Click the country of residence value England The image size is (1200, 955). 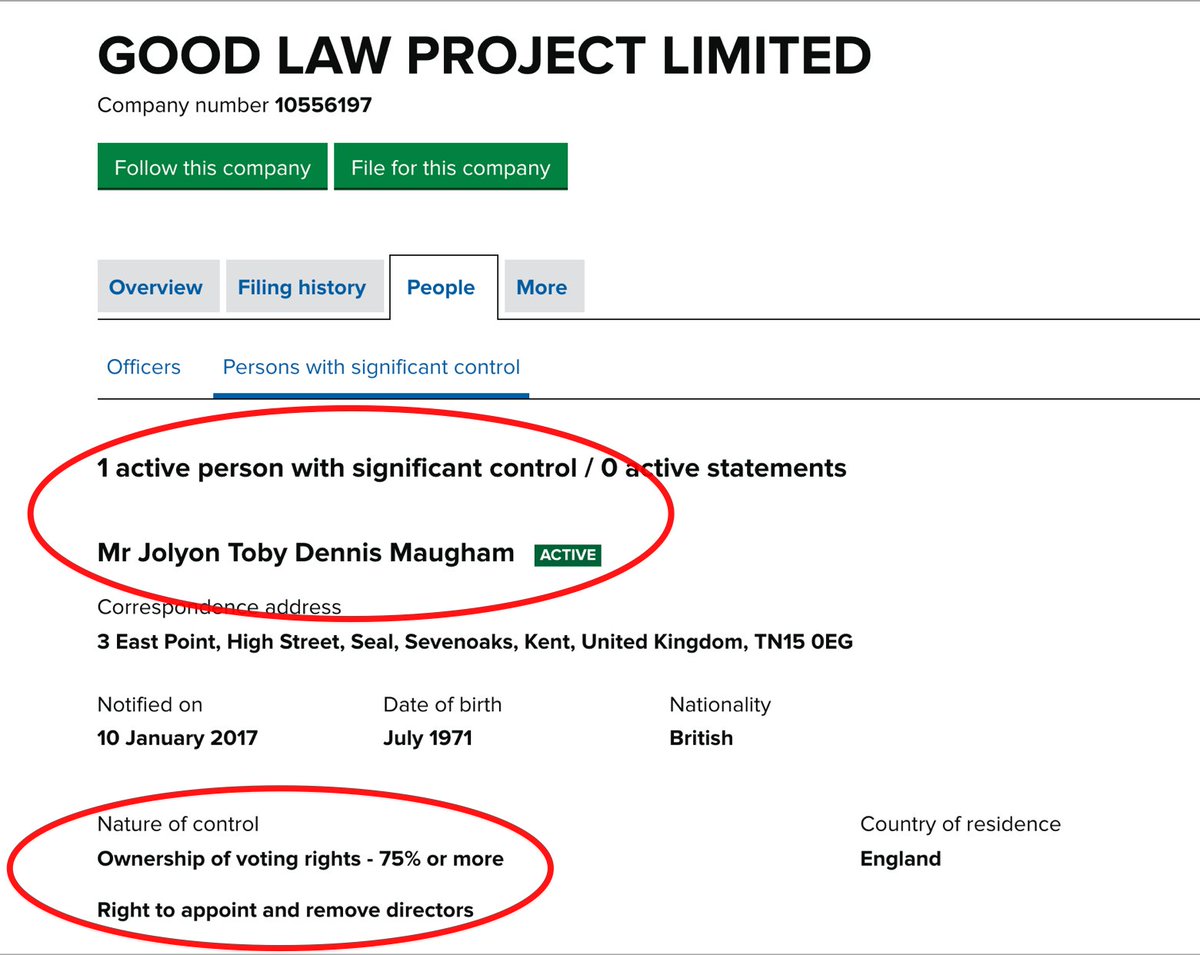tap(900, 859)
